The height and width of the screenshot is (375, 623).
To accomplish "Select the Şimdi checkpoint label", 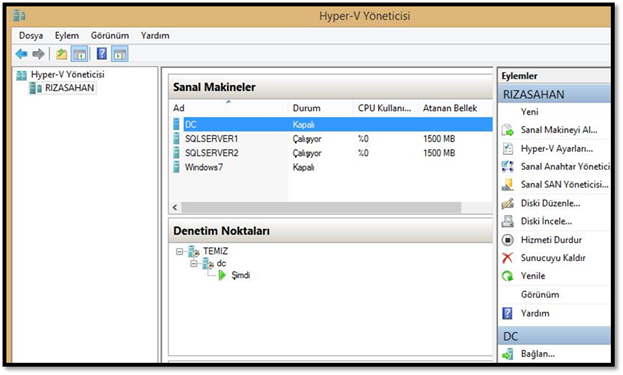I will click(241, 275).
